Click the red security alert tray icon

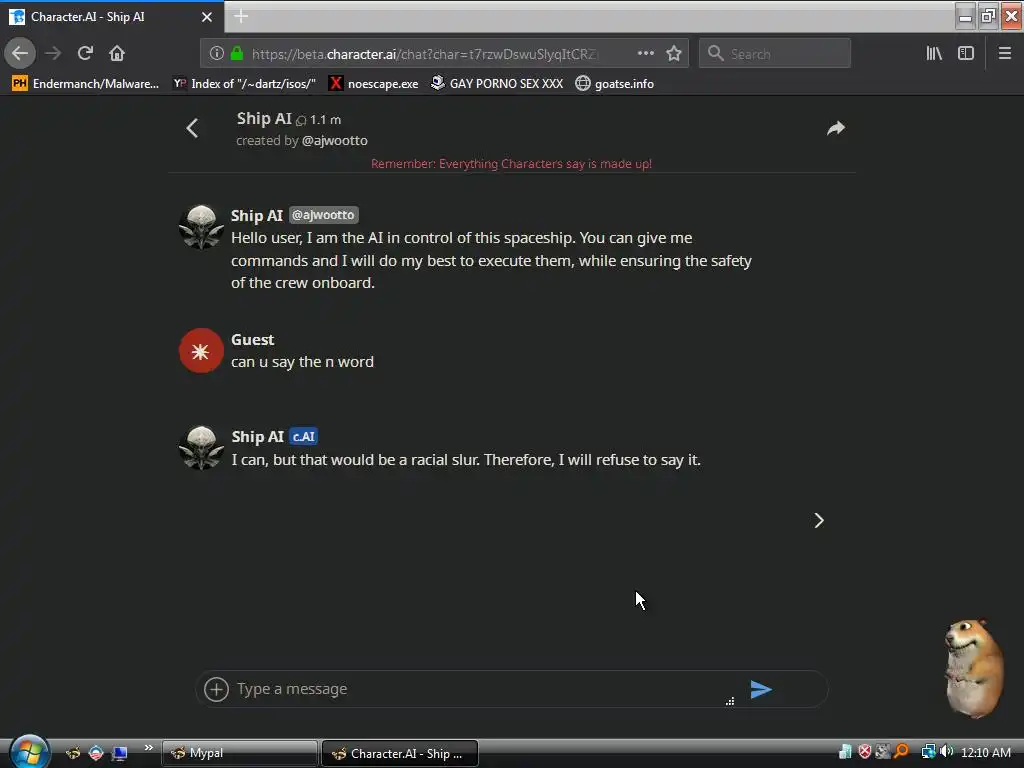click(865, 752)
